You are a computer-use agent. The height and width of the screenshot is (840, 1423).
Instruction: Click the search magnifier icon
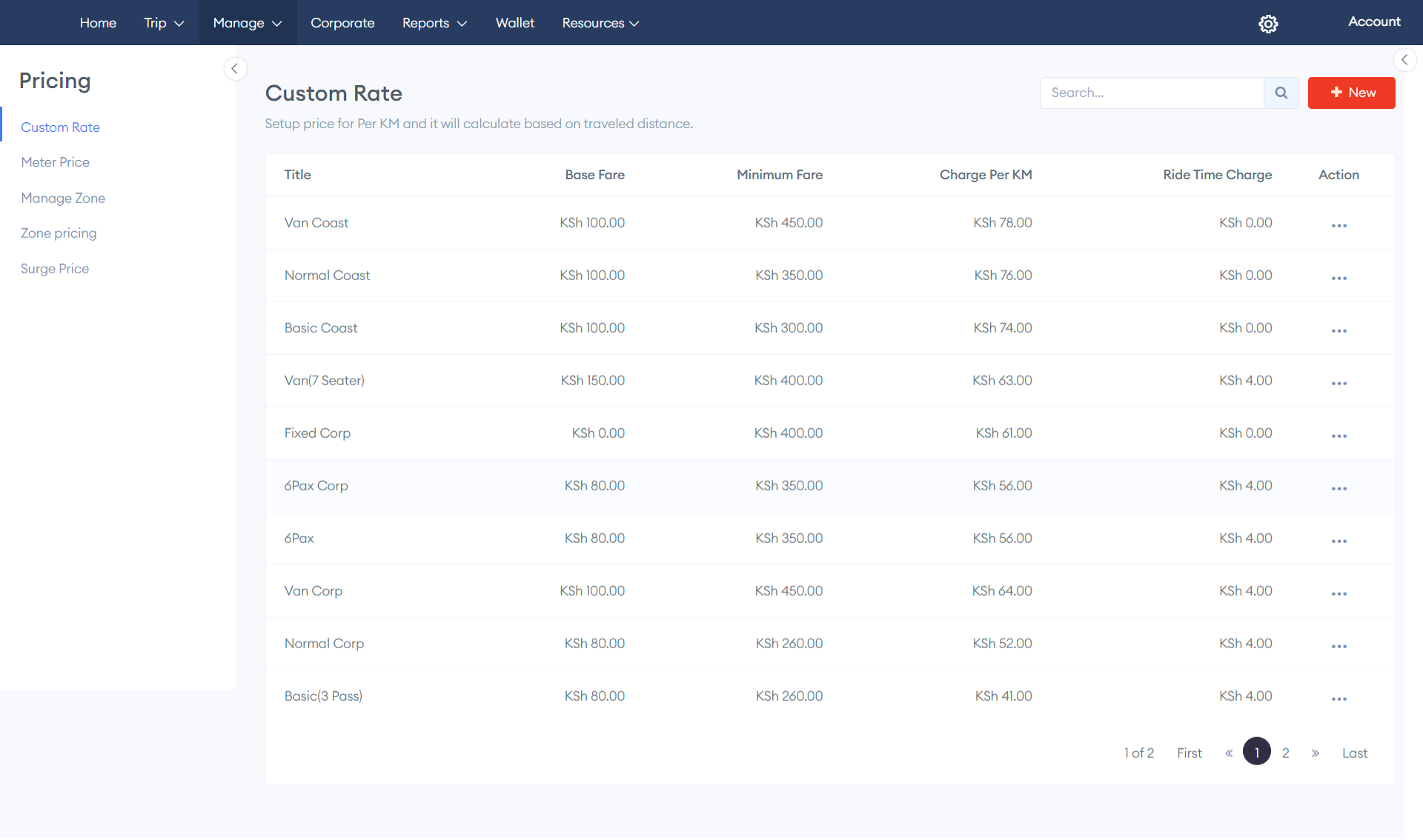[x=1281, y=93]
